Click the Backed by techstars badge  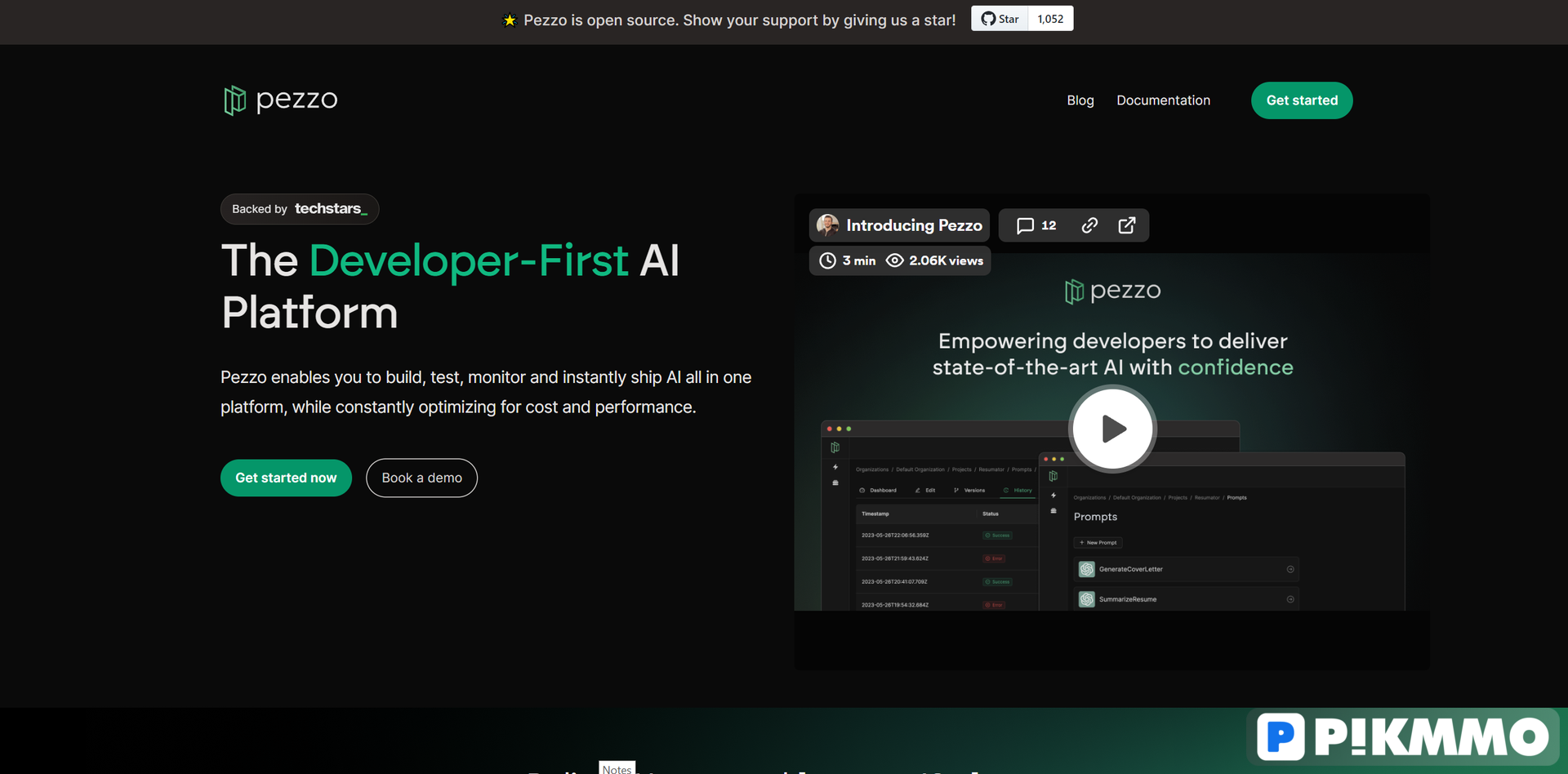click(x=300, y=209)
